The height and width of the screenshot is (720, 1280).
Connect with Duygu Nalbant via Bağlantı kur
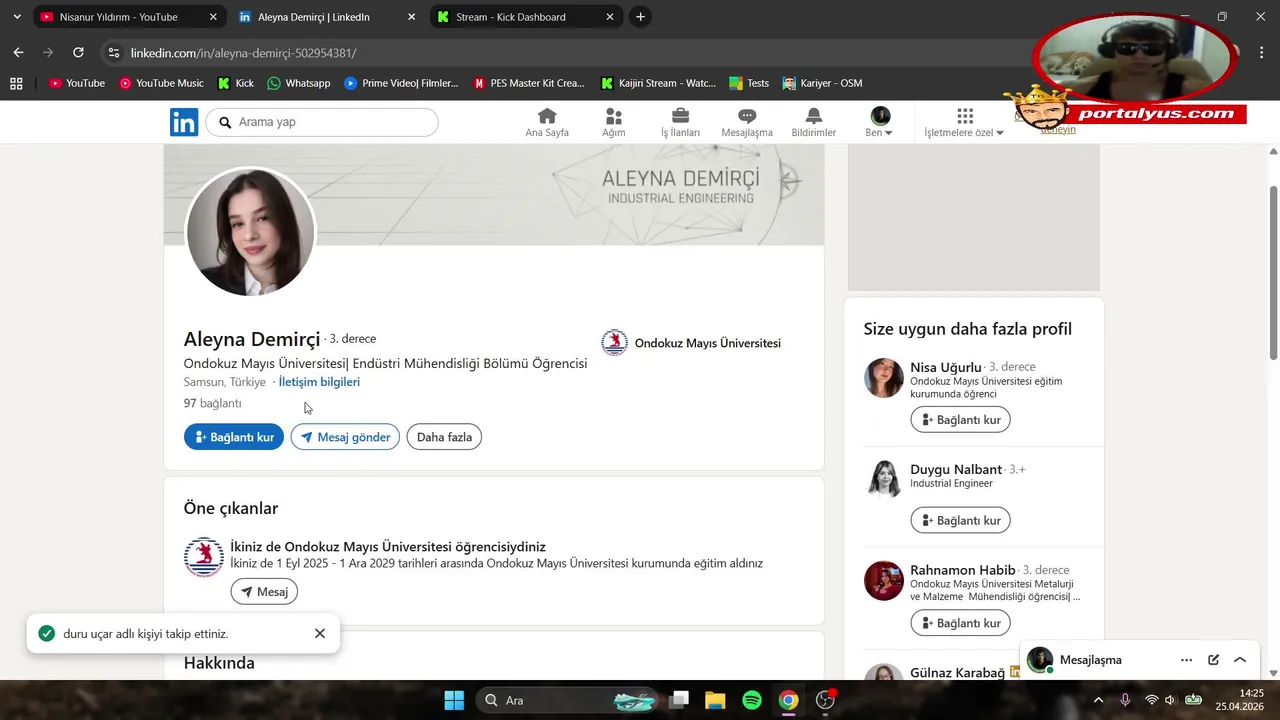pyautogui.click(x=960, y=521)
